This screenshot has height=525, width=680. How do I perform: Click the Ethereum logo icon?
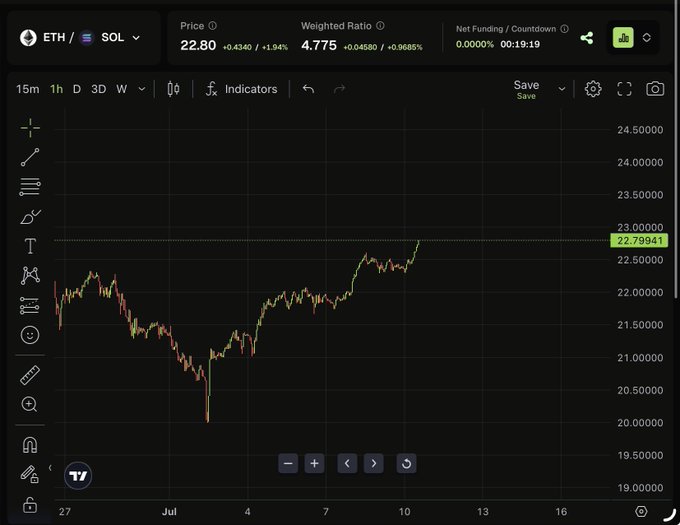click(x=28, y=38)
